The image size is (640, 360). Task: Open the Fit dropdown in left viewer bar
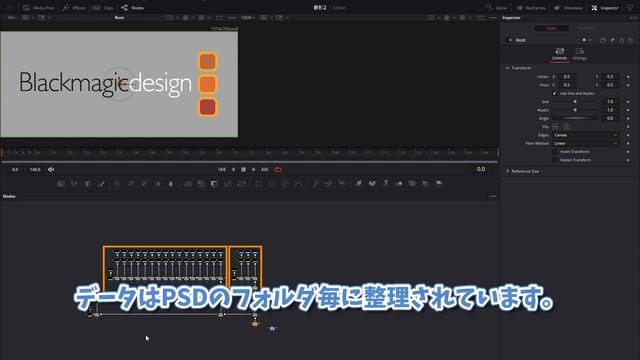click(x=12, y=18)
